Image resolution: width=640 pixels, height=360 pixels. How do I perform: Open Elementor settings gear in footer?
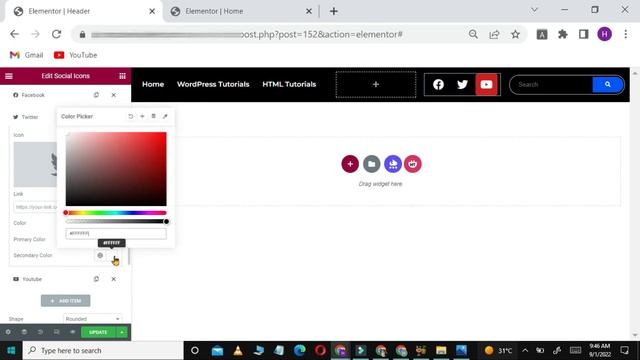[8, 332]
